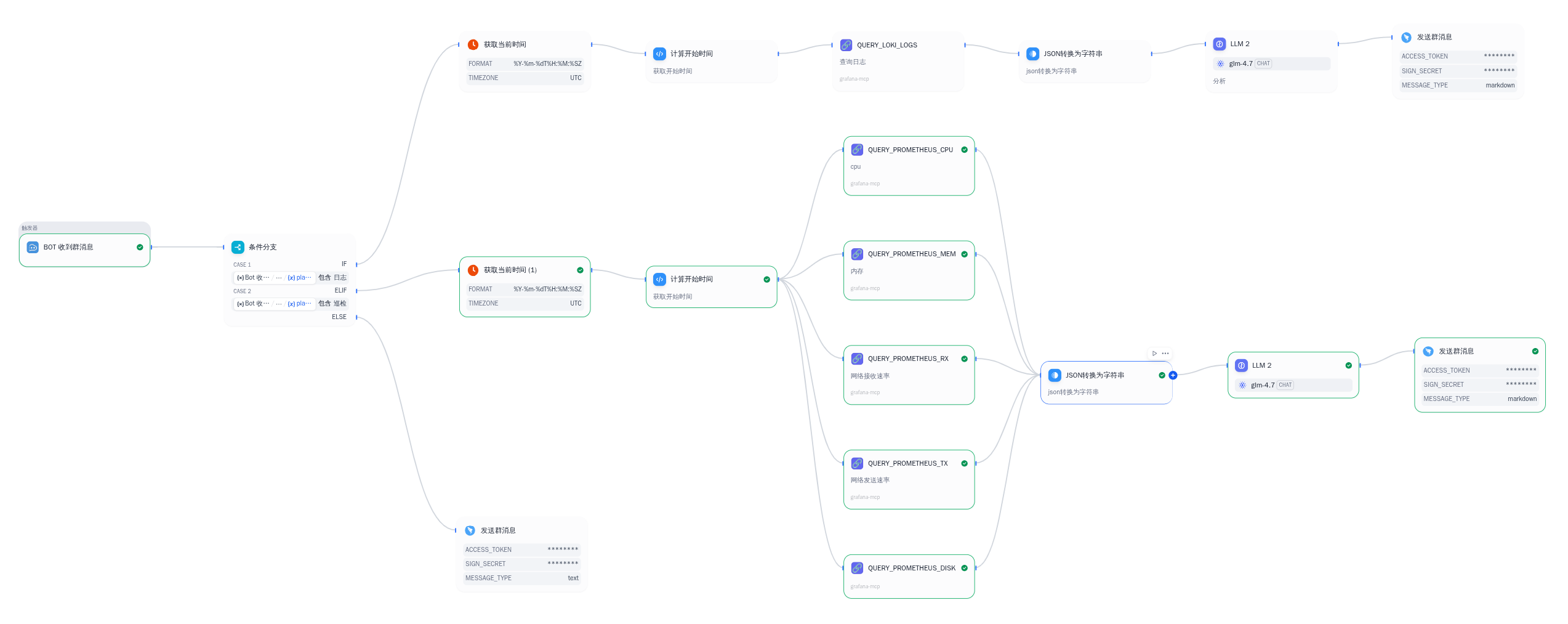This screenshot has width=1568, height=624.
Task: Run the selected JSON转换为字符串 node
Action: (1154, 354)
